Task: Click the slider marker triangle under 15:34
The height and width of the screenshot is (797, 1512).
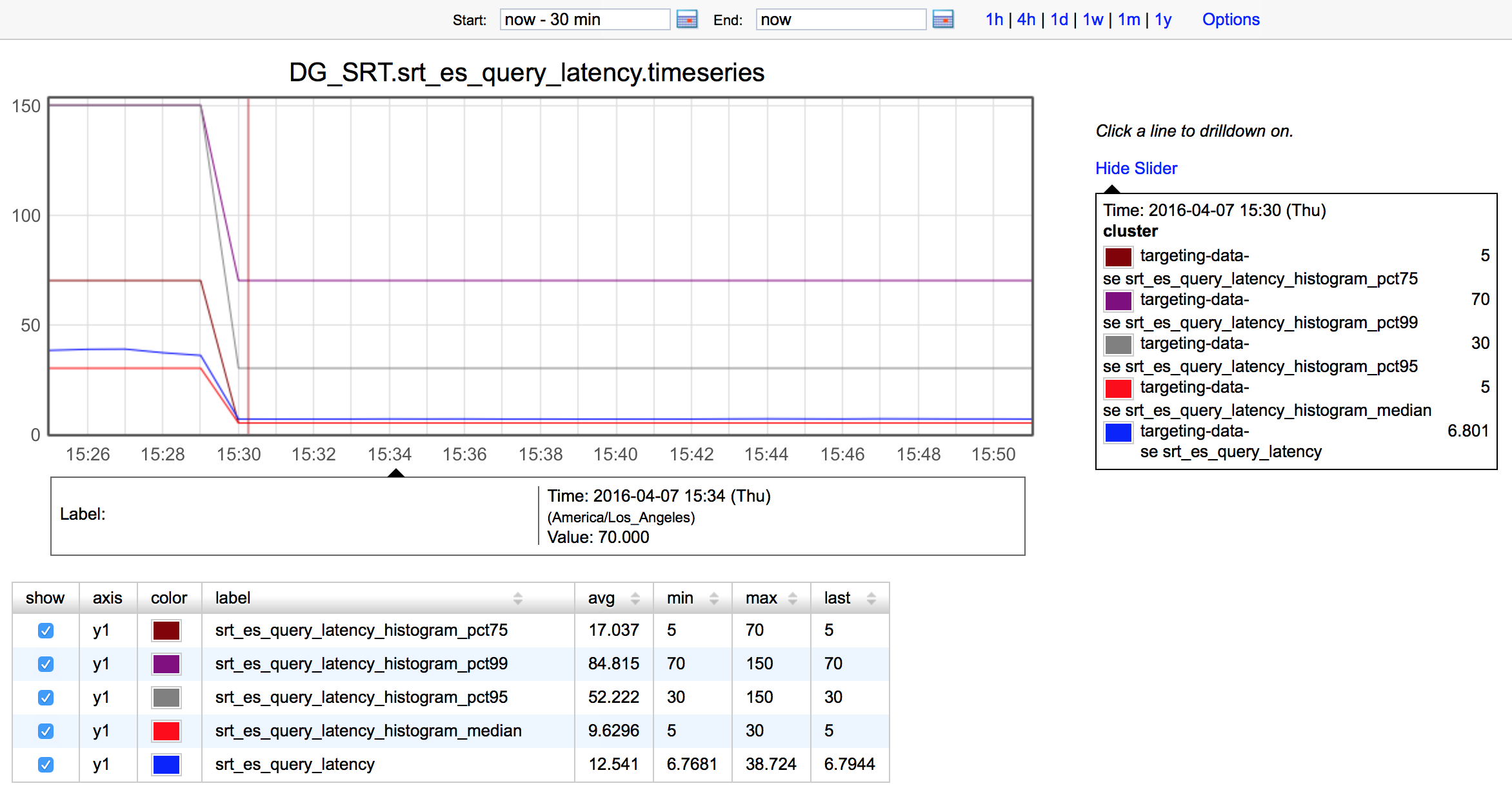Action: [396, 473]
